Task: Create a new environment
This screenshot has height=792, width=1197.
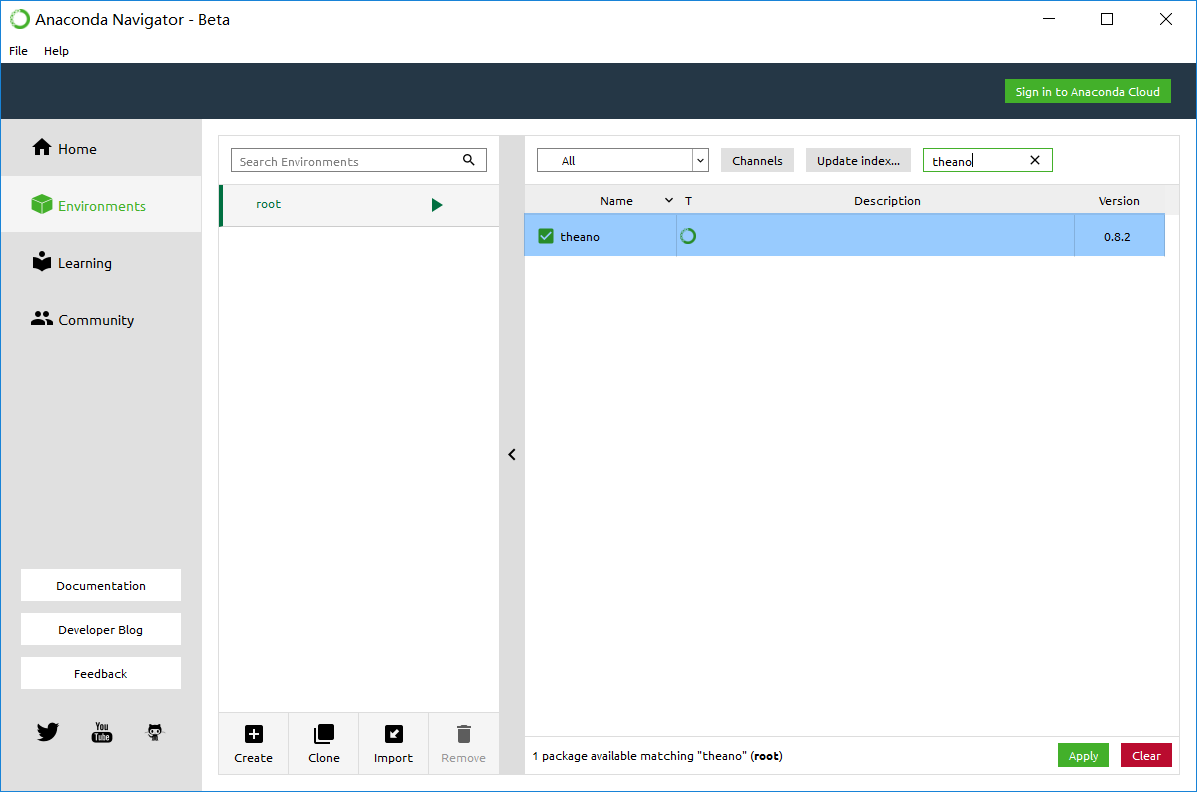Action: coord(253,743)
